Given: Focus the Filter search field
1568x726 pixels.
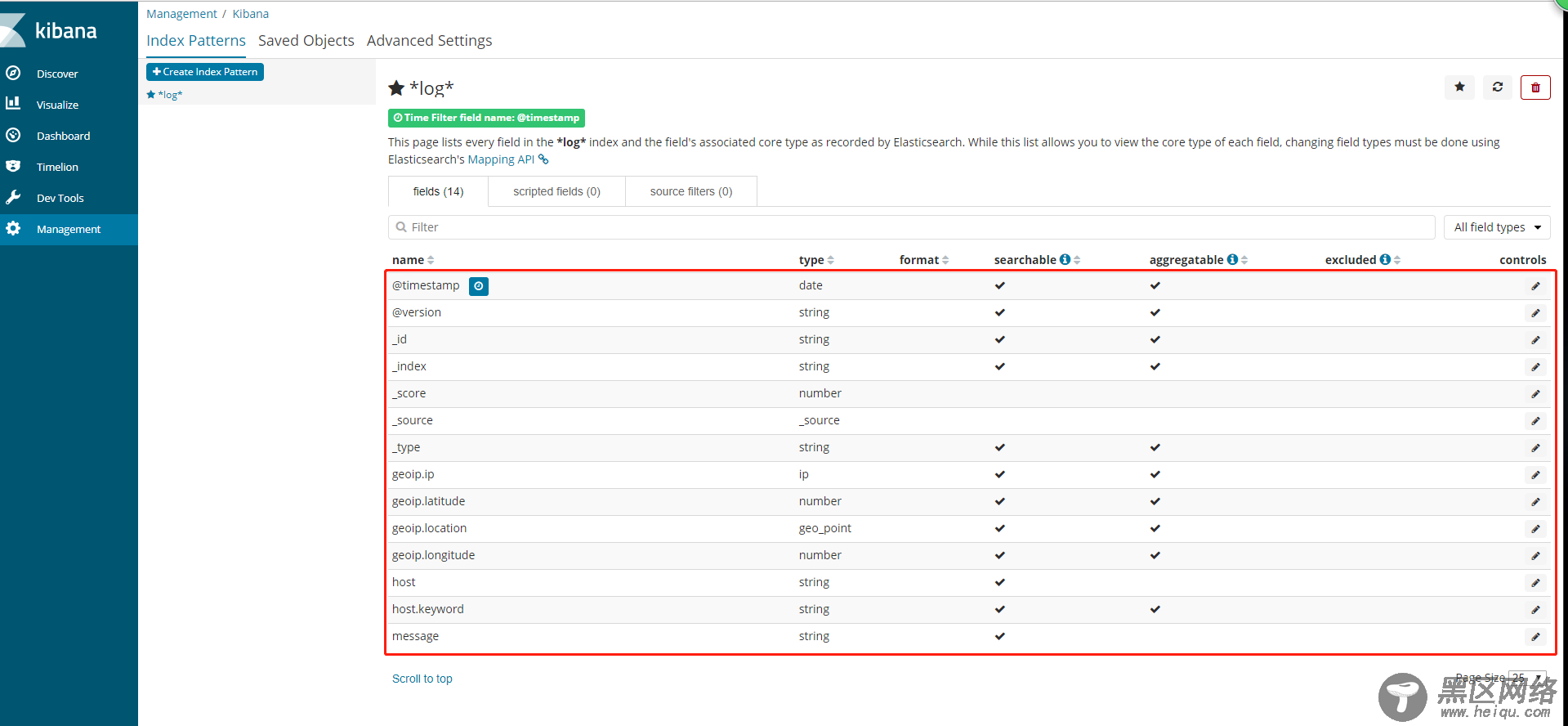Looking at the screenshot, I should (911, 227).
